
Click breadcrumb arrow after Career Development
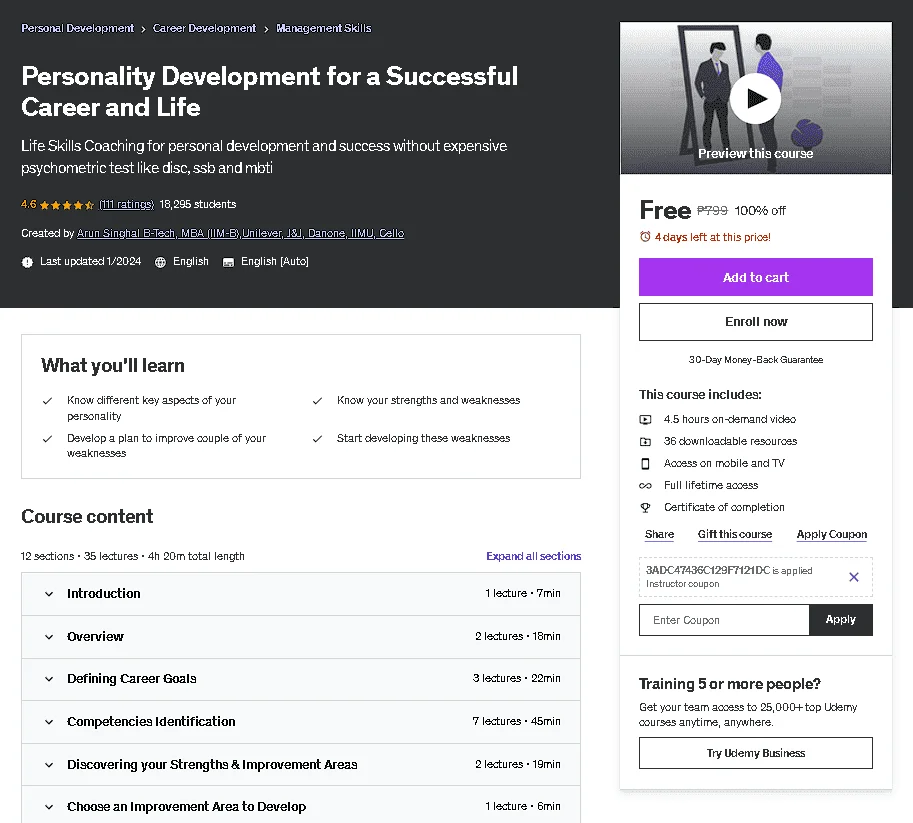point(266,29)
